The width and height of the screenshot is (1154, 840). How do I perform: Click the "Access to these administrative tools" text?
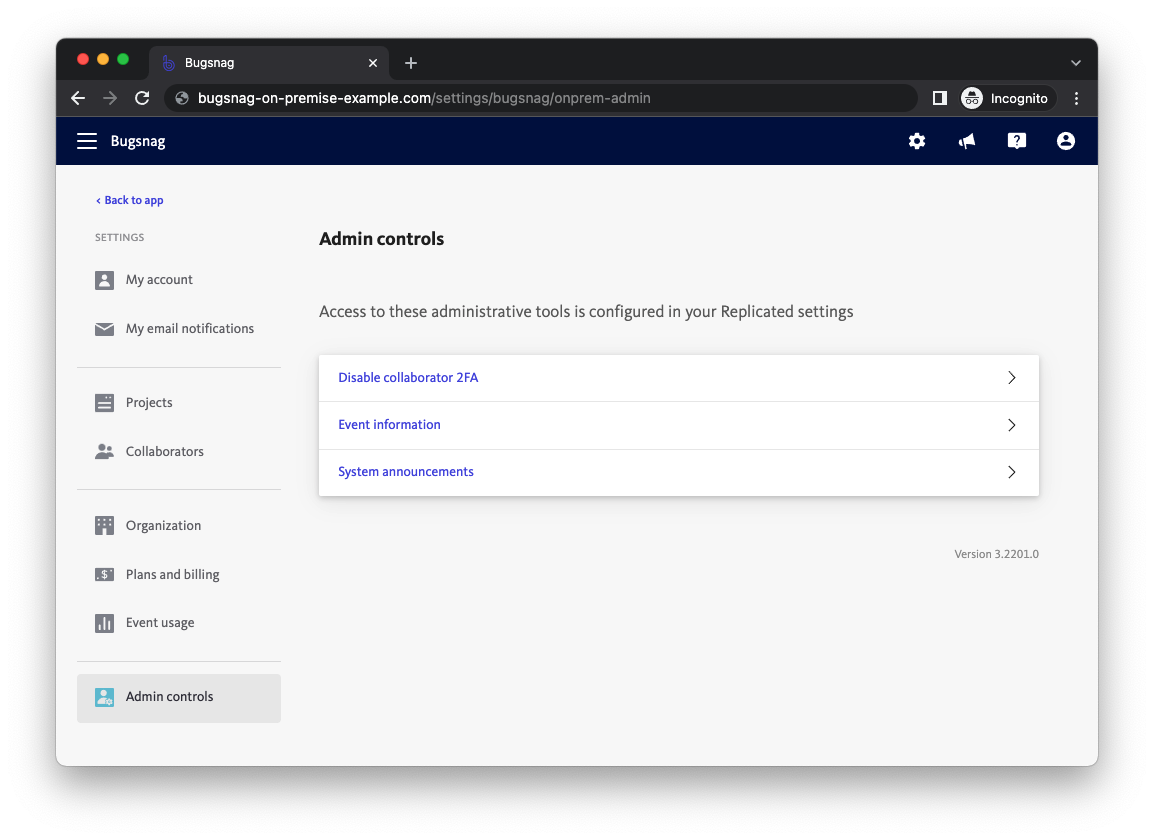click(x=586, y=312)
